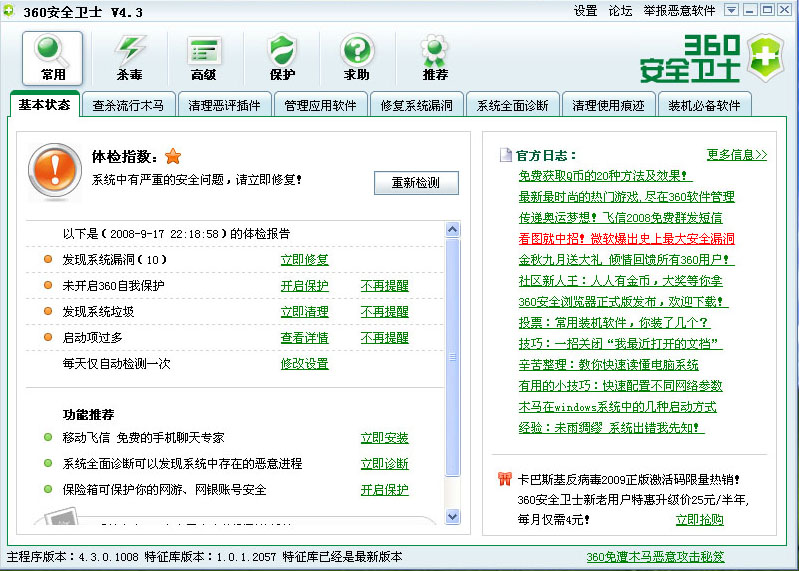Image resolution: width=799 pixels, height=571 pixels.
Task: Open the red 微软爆出史上最大安全漏洞 link
Action: [x=627, y=238]
